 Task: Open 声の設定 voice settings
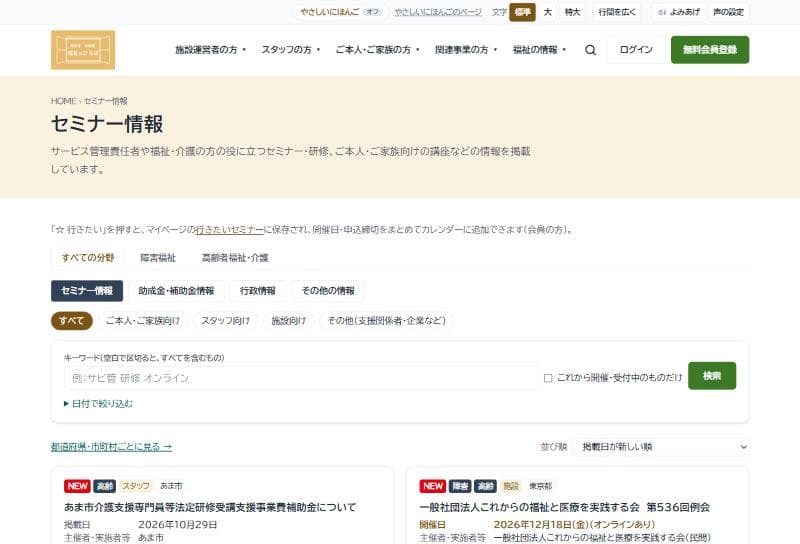coord(728,12)
